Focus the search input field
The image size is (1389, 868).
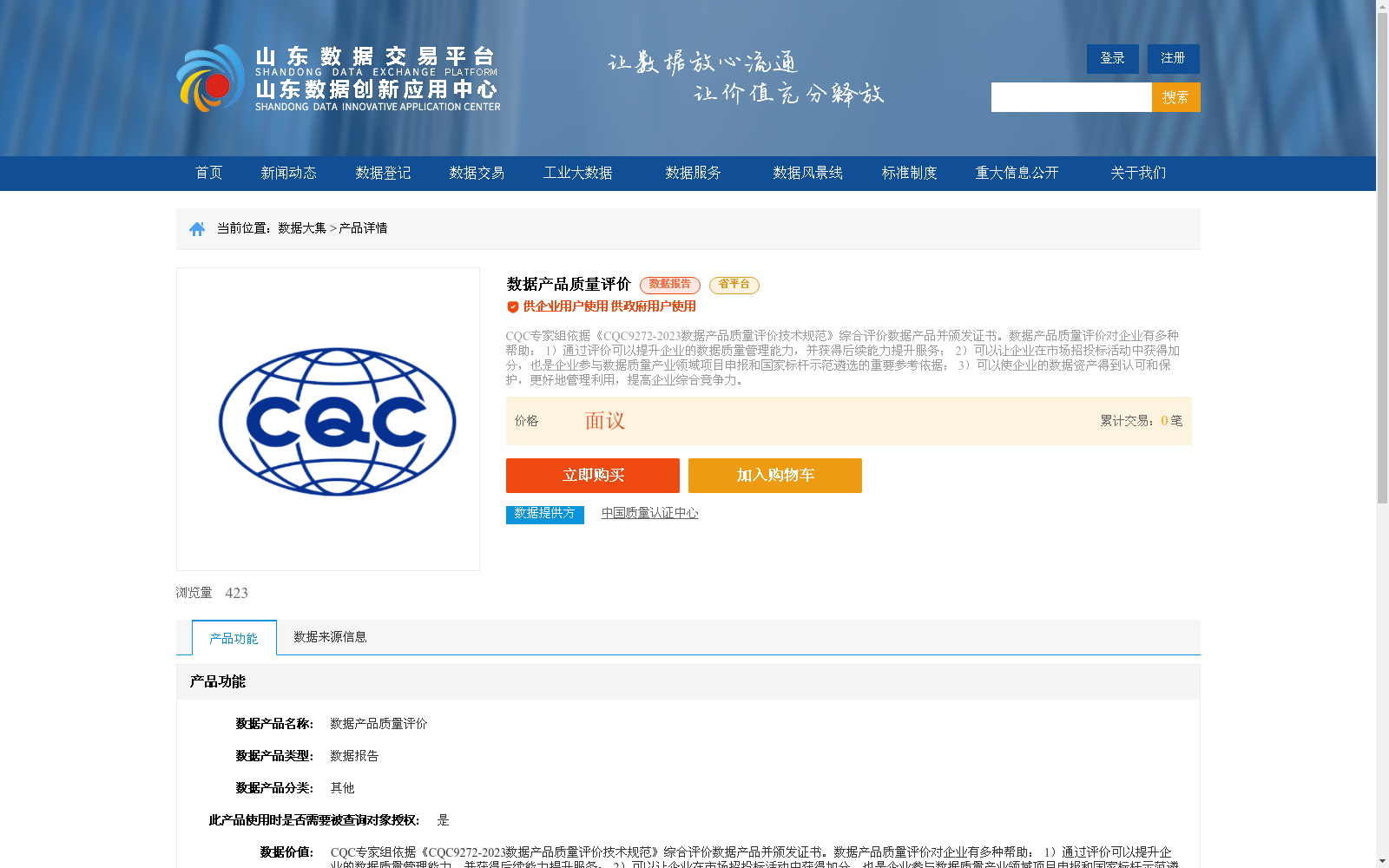(x=1071, y=97)
